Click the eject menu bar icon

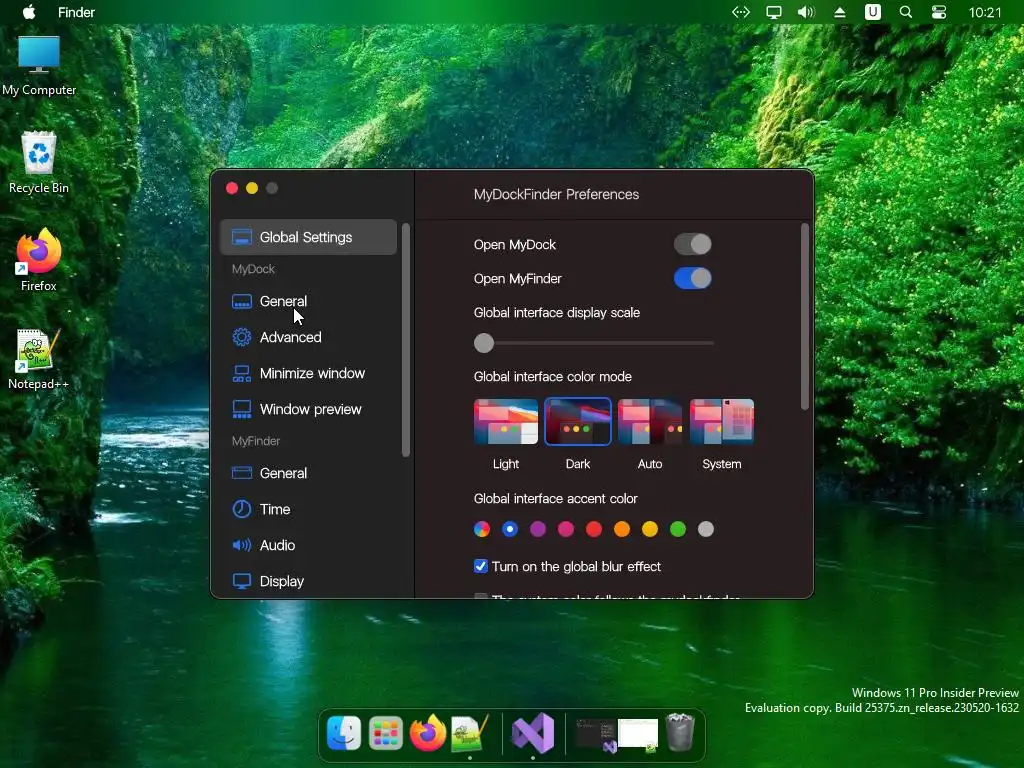tap(840, 12)
